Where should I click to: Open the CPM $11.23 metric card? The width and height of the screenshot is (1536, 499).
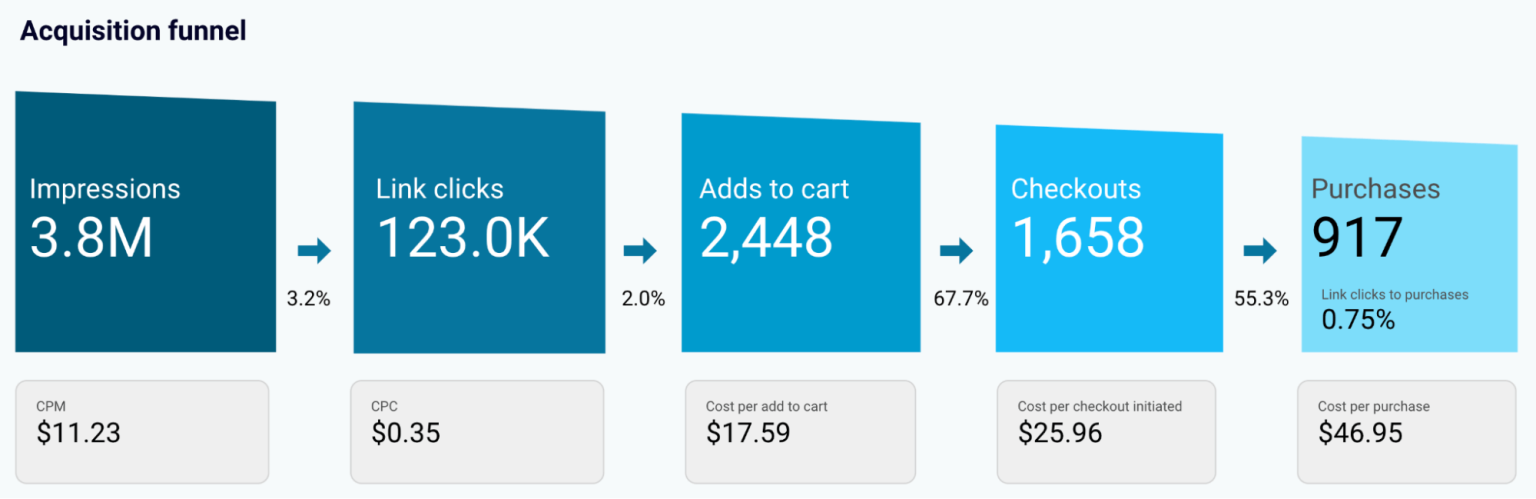pyautogui.click(x=142, y=431)
